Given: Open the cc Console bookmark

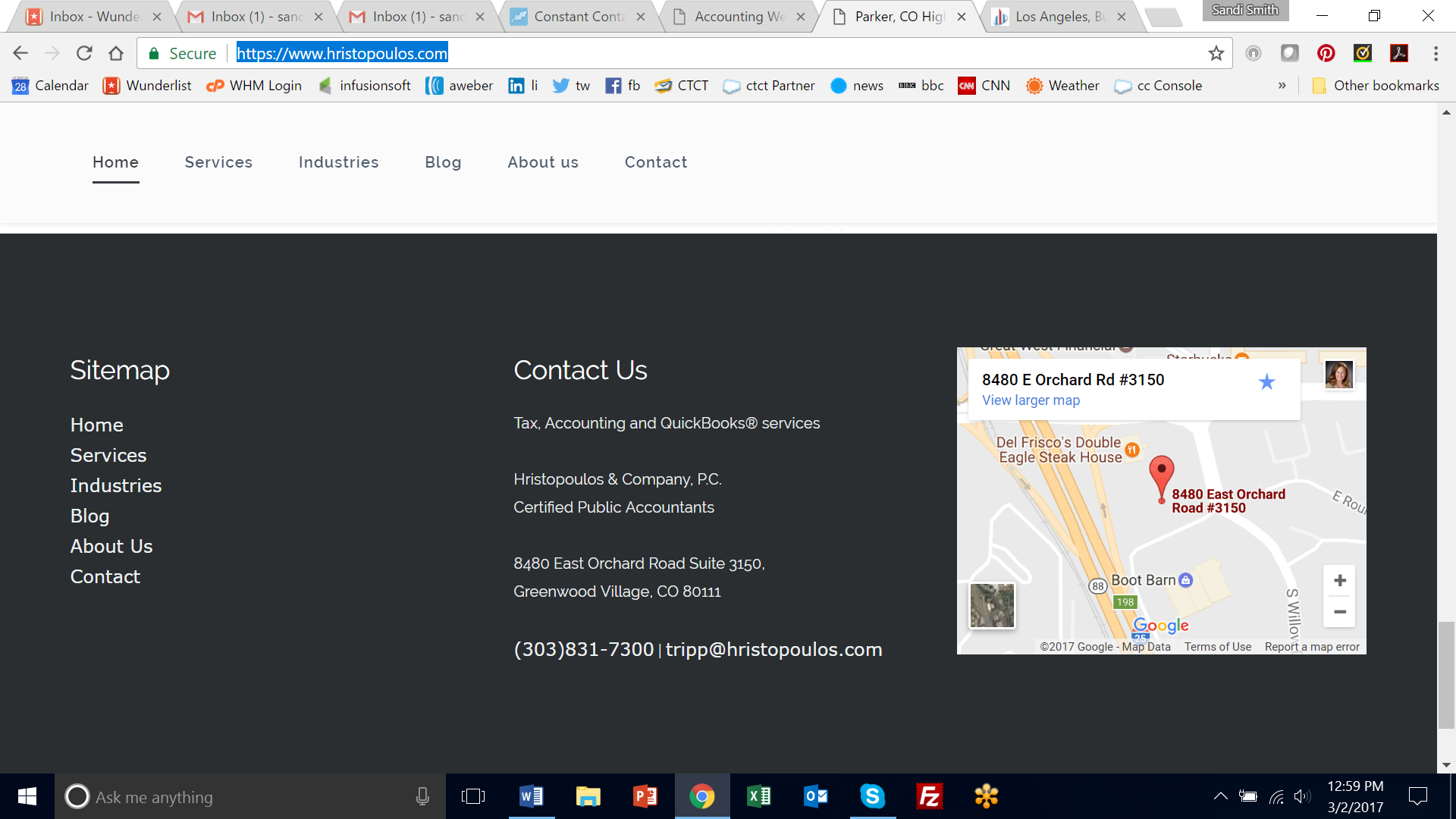Looking at the screenshot, I should click(x=1159, y=86).
